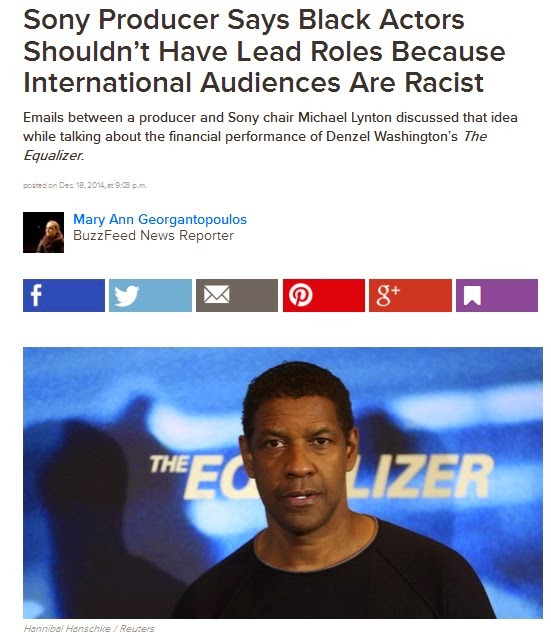Image resolution: width=551 pixels, height=632 pixels.
Task: Open the author's avatar thumbnail
Action: pos(44,233)
